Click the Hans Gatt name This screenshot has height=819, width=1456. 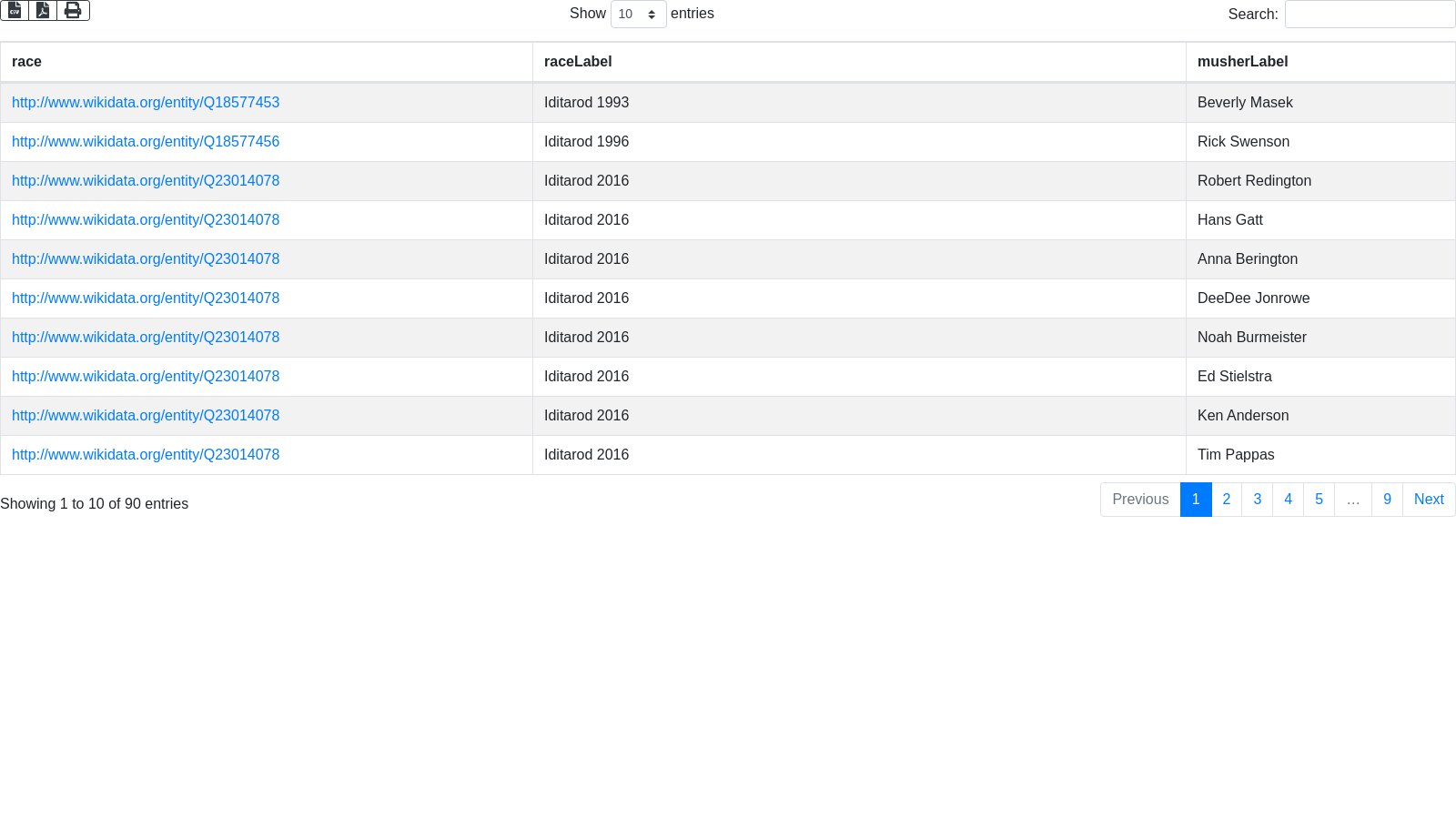(x=1230, y=220)
